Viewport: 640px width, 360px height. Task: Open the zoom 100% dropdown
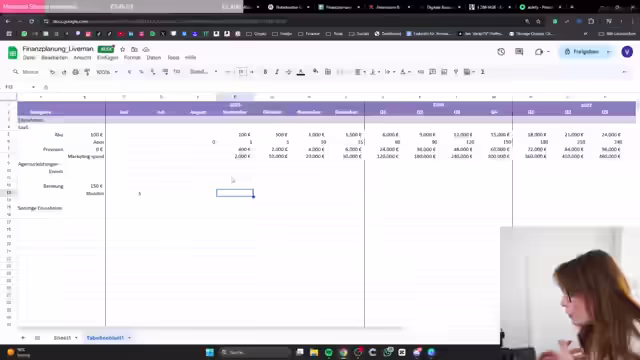(x=107, y=72)
